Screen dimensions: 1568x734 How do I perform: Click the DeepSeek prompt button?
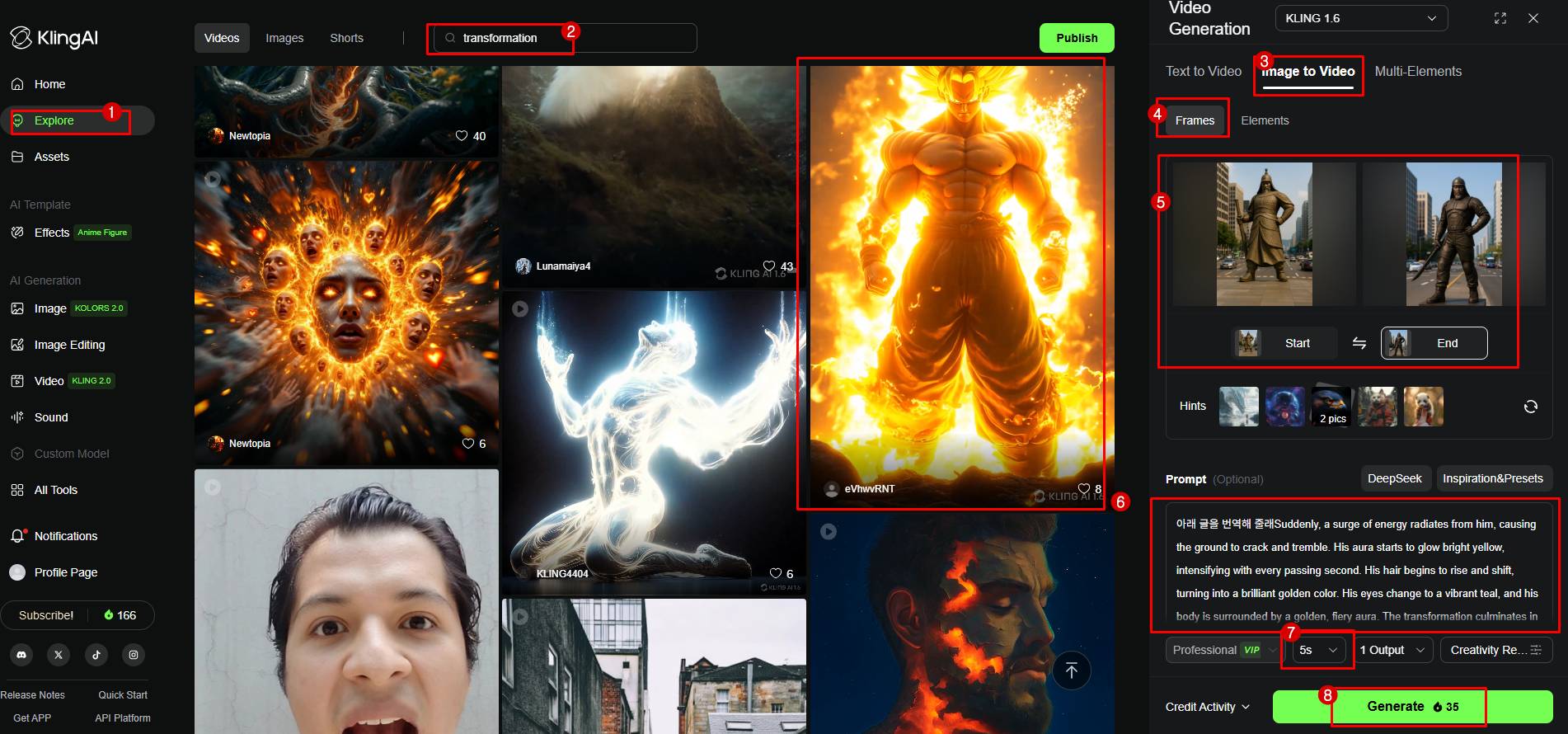[1395, 478]
